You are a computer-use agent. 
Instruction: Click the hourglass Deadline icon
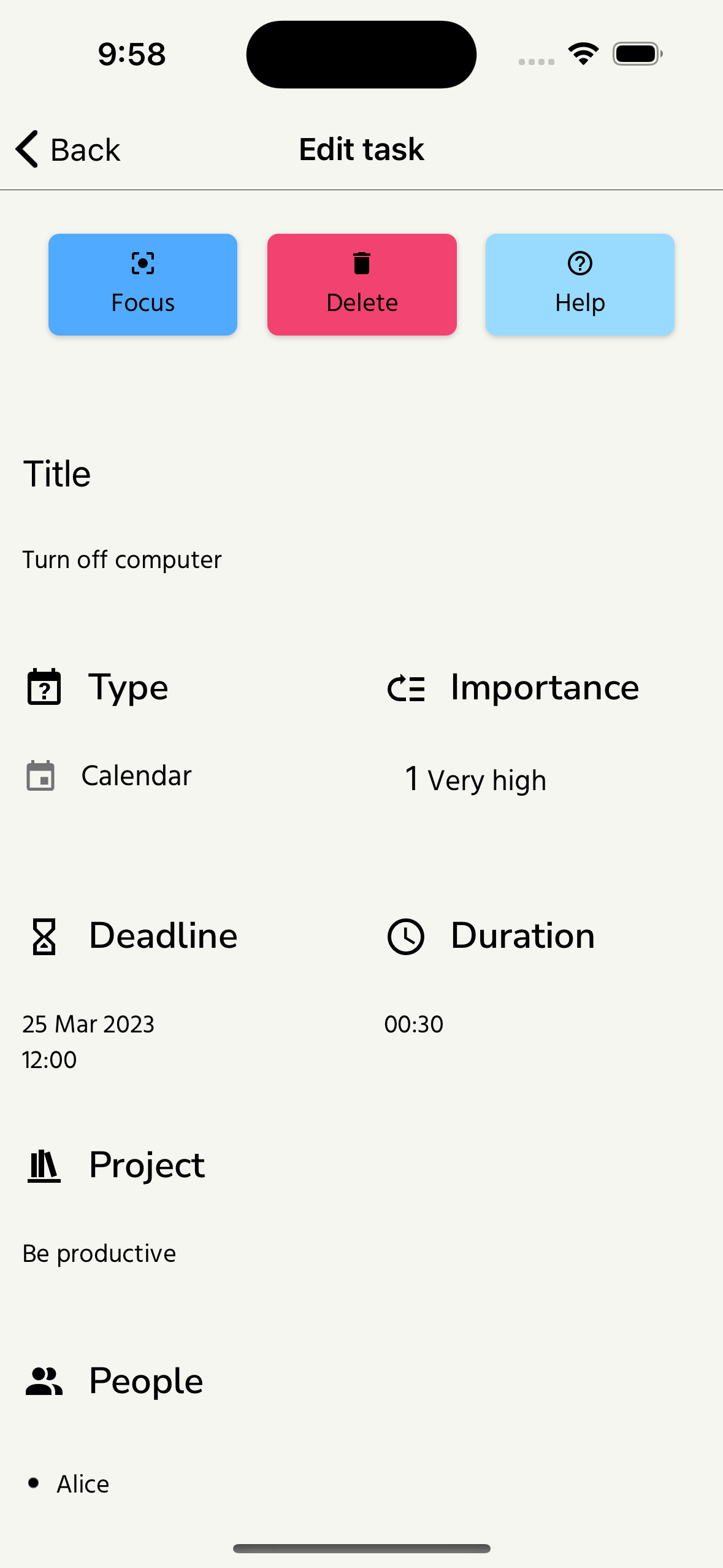[44, 937]
